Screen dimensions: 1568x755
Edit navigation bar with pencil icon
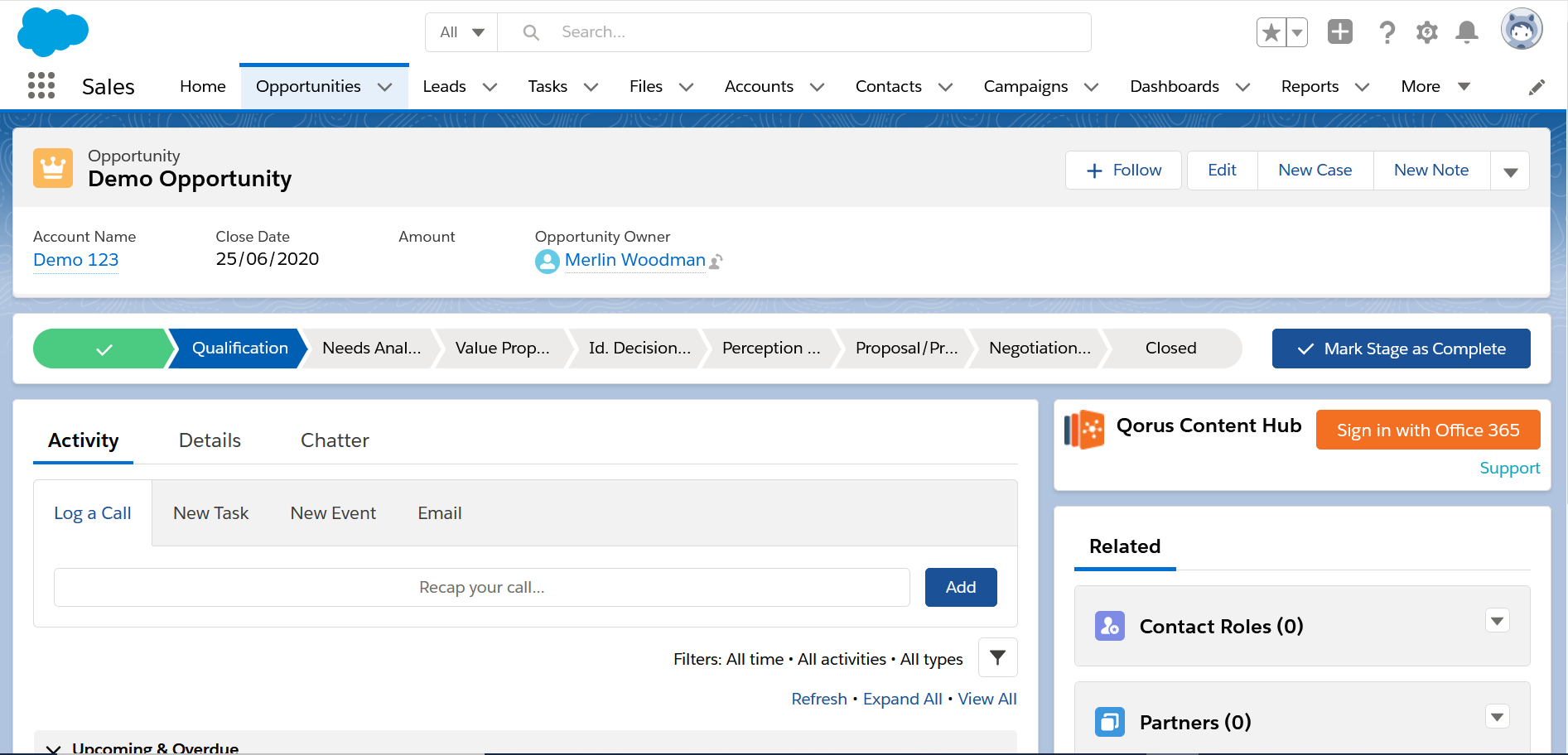coord(1537,87)
